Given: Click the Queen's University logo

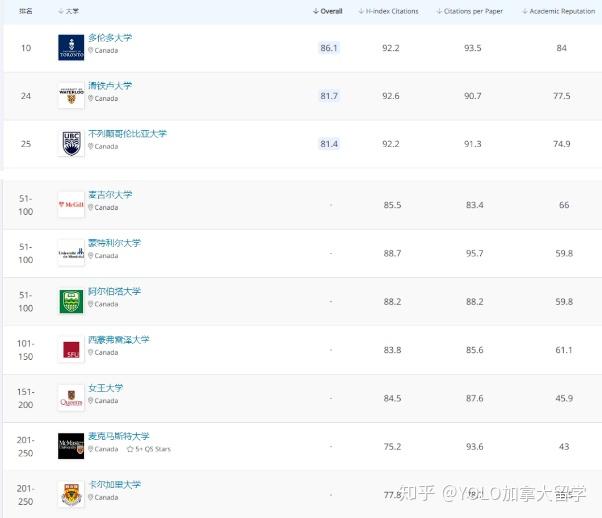Looking at the screenshot, I should 71,398.
